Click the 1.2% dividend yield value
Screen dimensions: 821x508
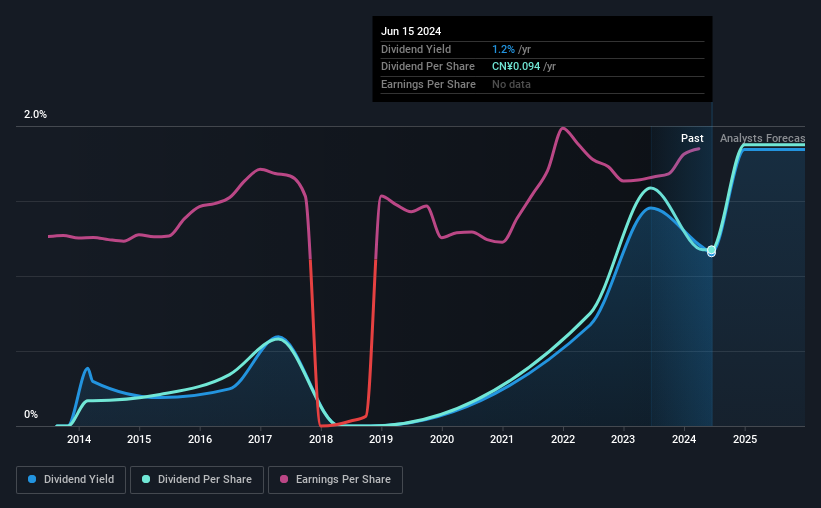click(503, 49)
